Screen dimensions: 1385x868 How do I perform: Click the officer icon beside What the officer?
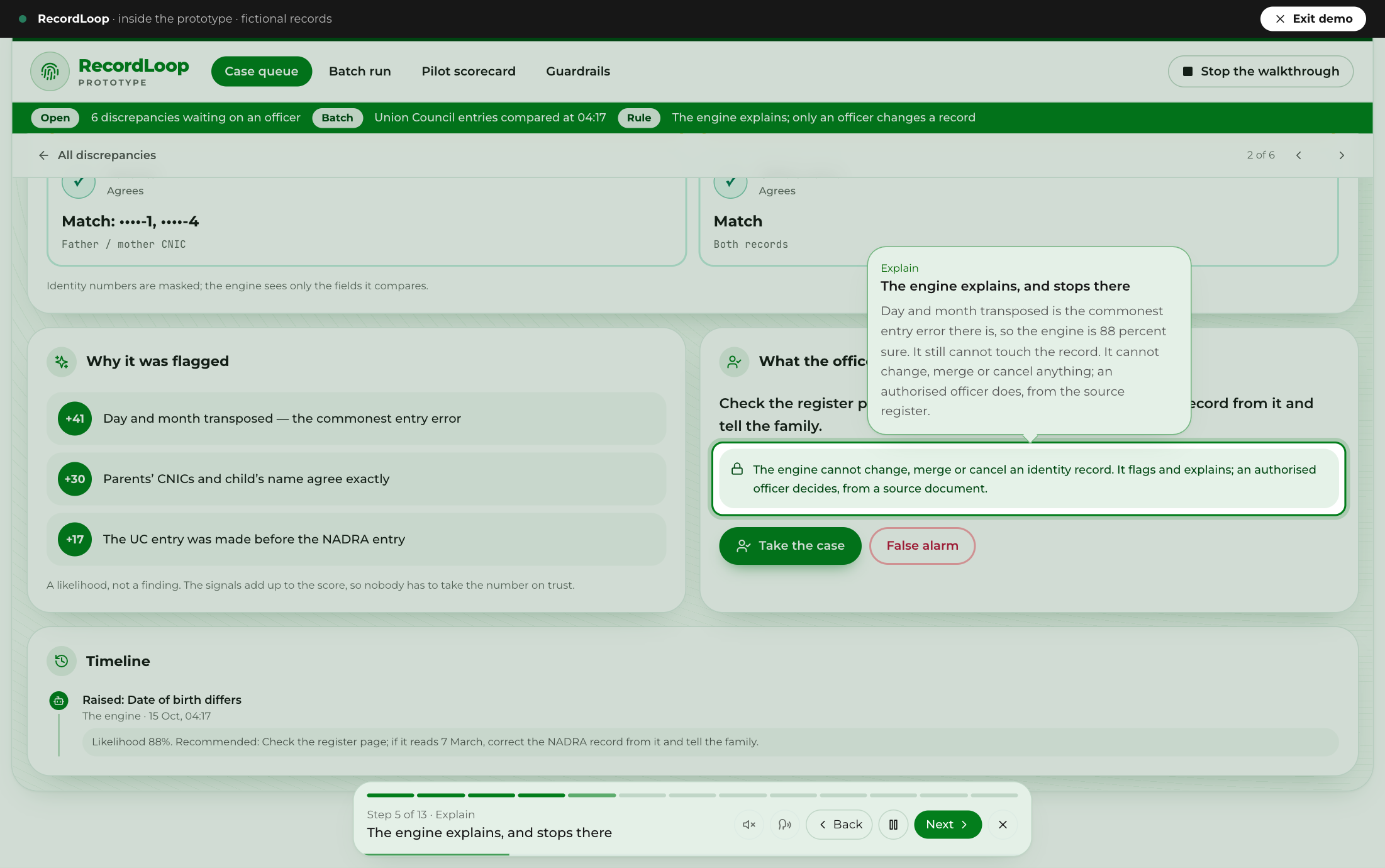734,362
